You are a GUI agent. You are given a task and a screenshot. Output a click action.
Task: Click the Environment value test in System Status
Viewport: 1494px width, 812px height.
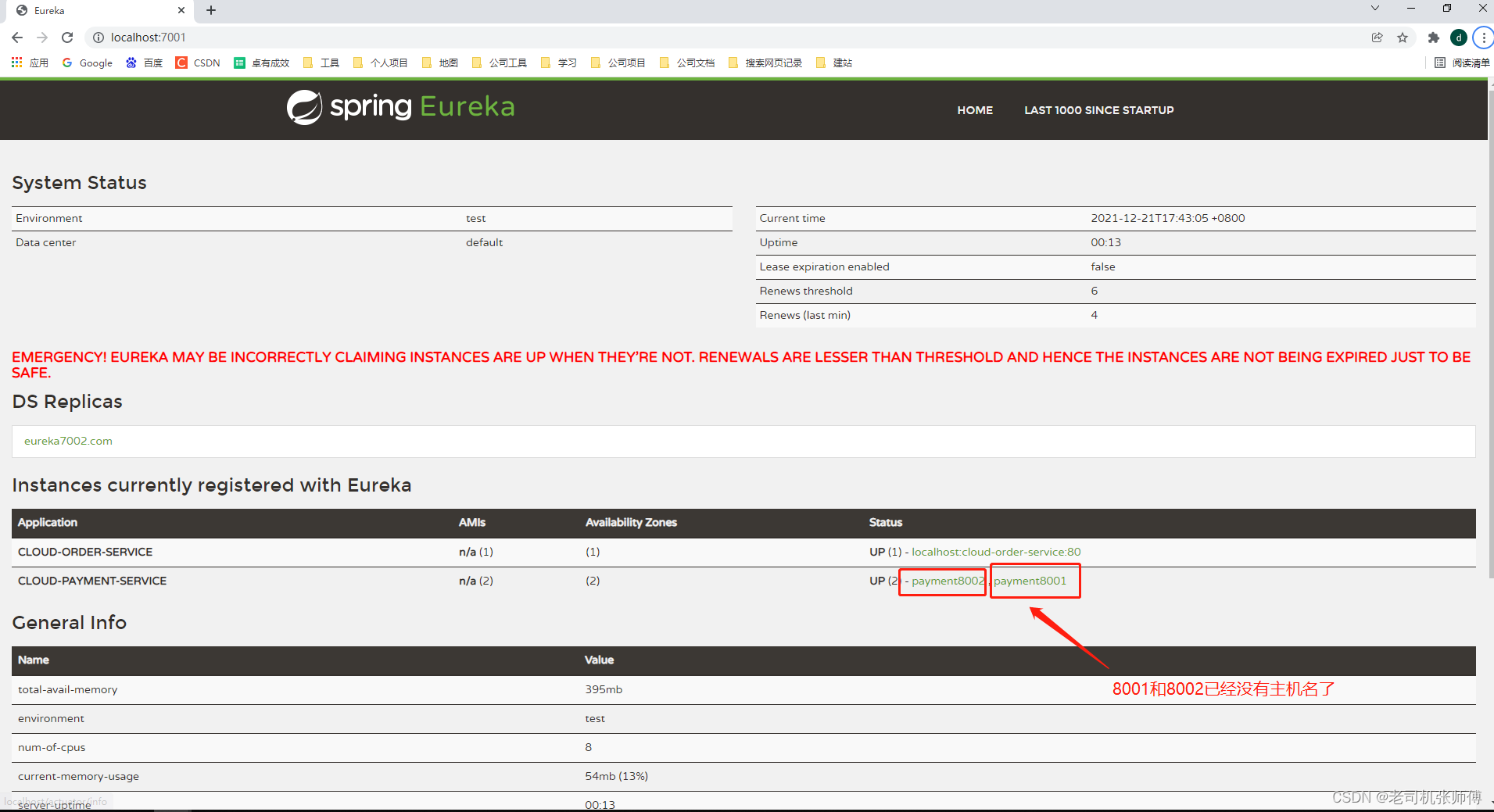pos(475,218)
